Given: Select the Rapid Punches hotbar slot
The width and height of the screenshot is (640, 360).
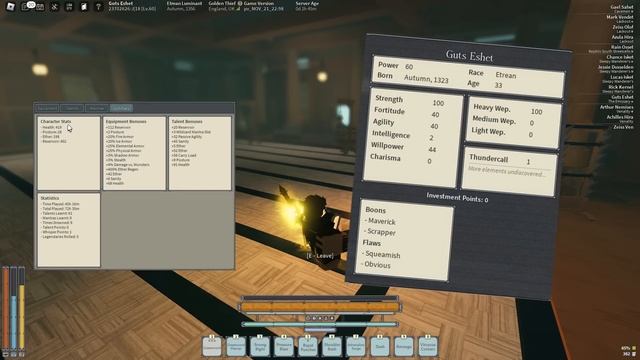Looking at the screenshot, I should [308, 347].
